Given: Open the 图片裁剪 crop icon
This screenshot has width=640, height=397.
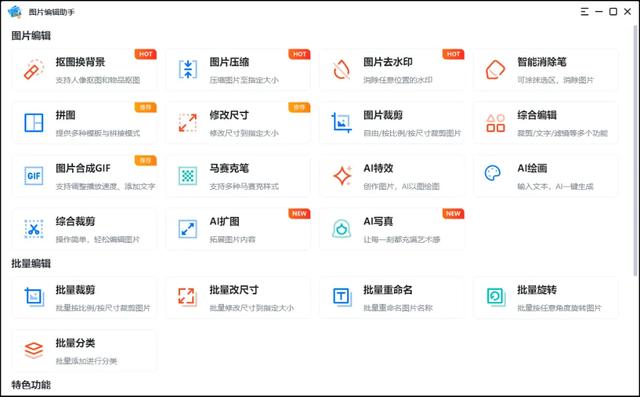Looking at the screenshot, I should coord(342,122).
